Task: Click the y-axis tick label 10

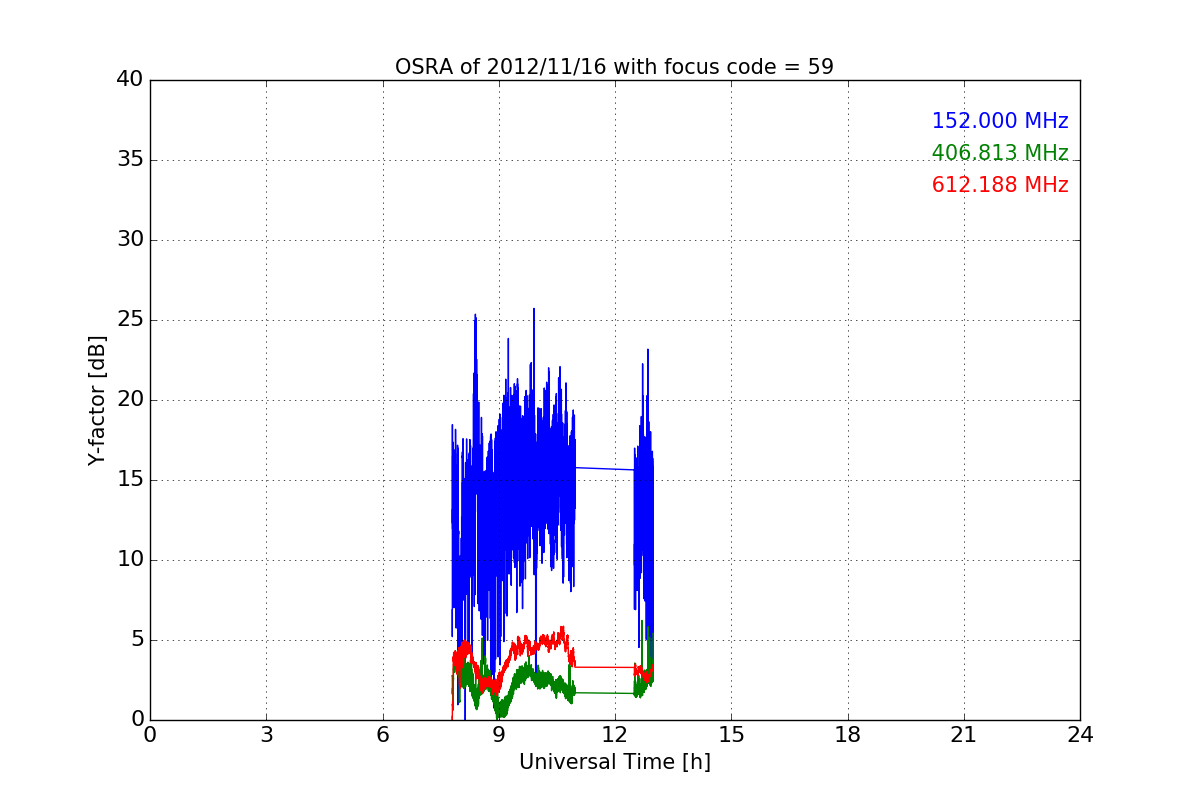Action: (130, 560)
